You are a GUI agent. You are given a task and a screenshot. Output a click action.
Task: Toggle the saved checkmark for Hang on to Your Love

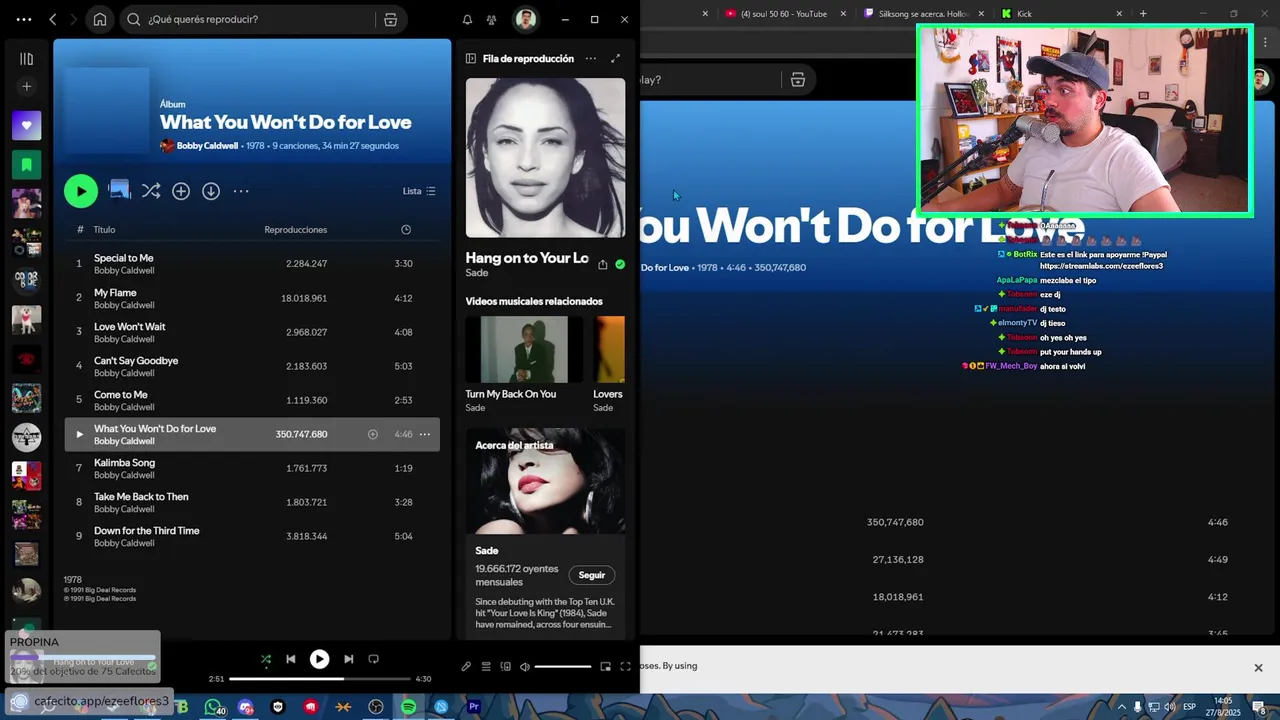[620, 265]
